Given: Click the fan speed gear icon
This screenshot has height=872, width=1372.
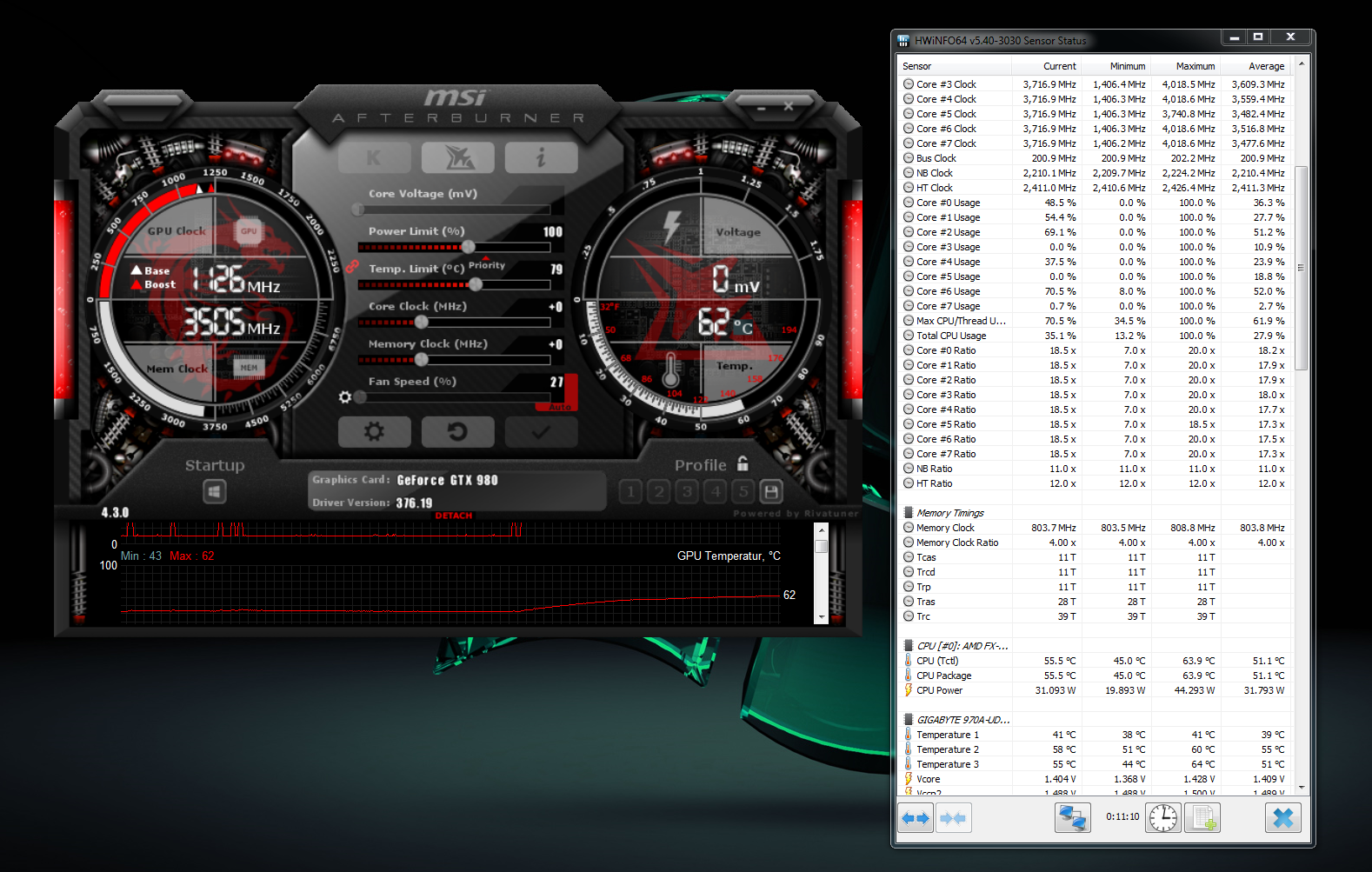Looking at the screenshot, I should pos(345,397).
